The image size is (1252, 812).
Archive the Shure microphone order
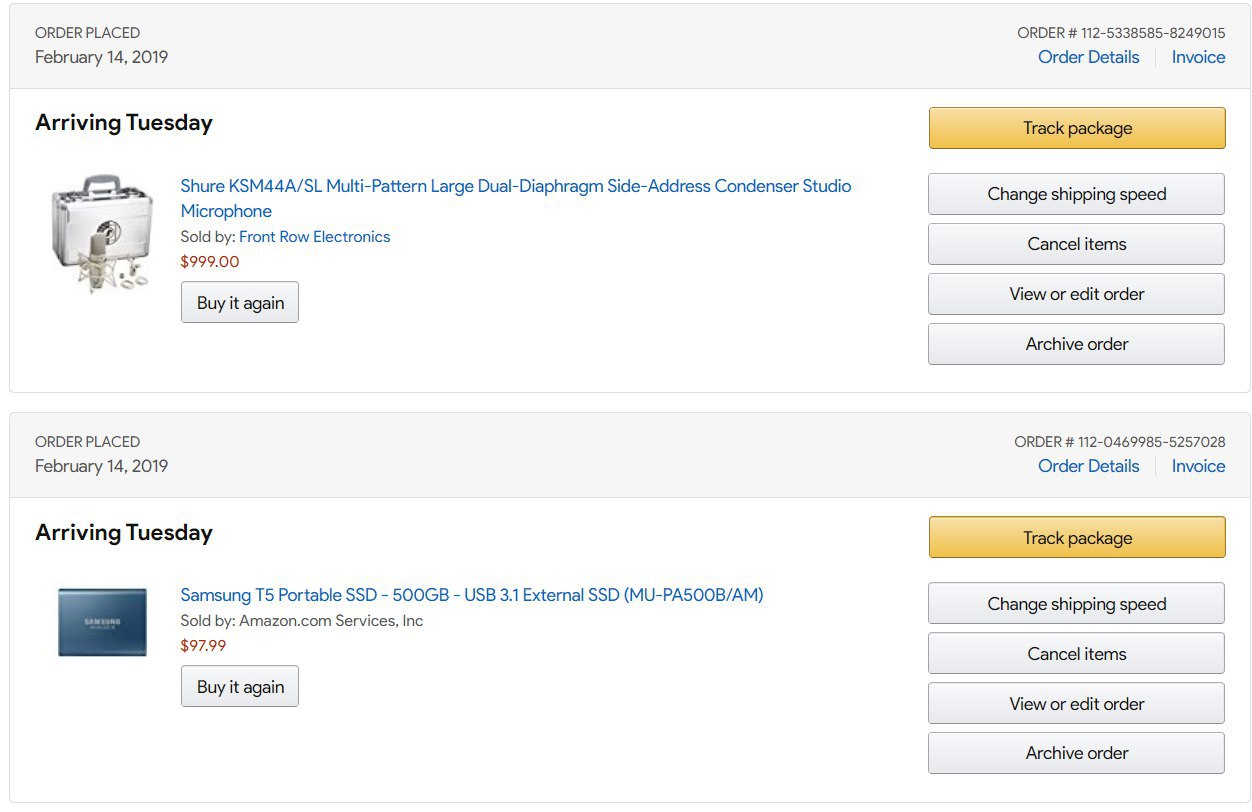point(1076,344)
